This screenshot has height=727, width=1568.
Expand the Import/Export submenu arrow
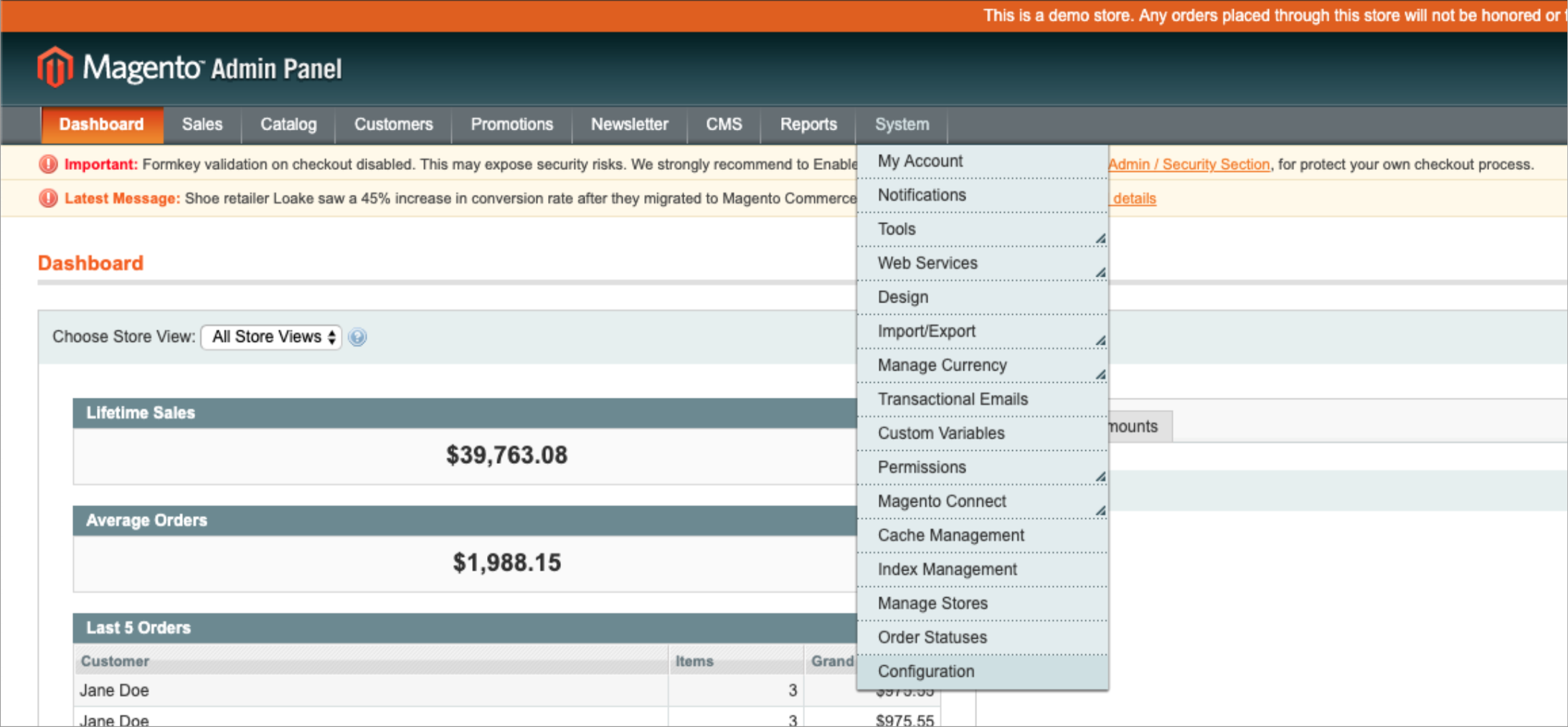click(1100, 341)
